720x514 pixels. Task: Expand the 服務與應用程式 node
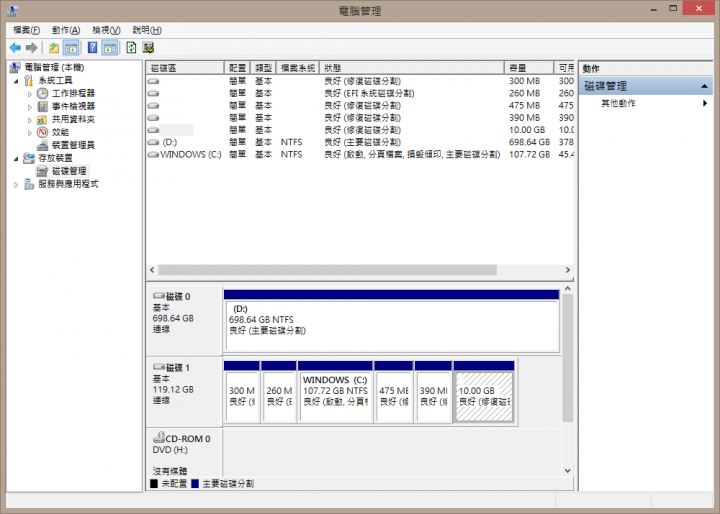(16, 185)
